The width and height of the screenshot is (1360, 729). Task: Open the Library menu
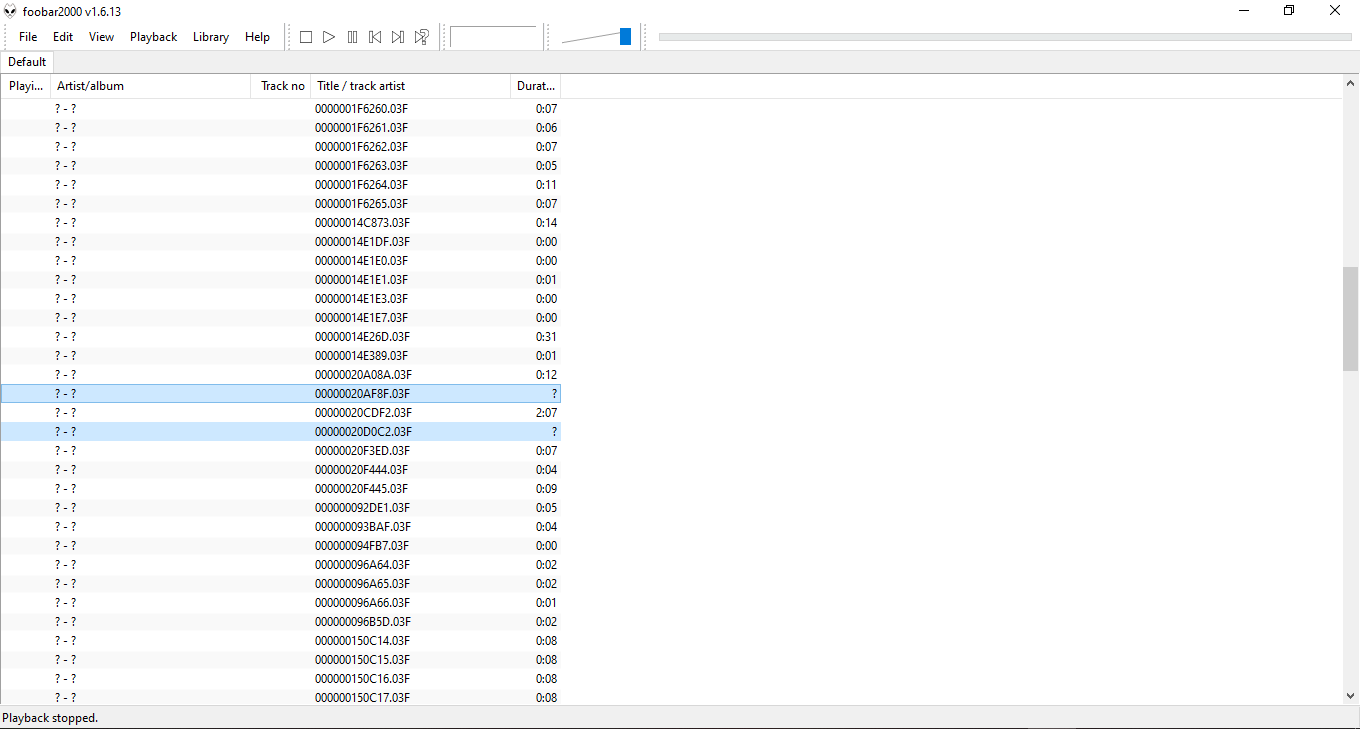tap(210, 36)
